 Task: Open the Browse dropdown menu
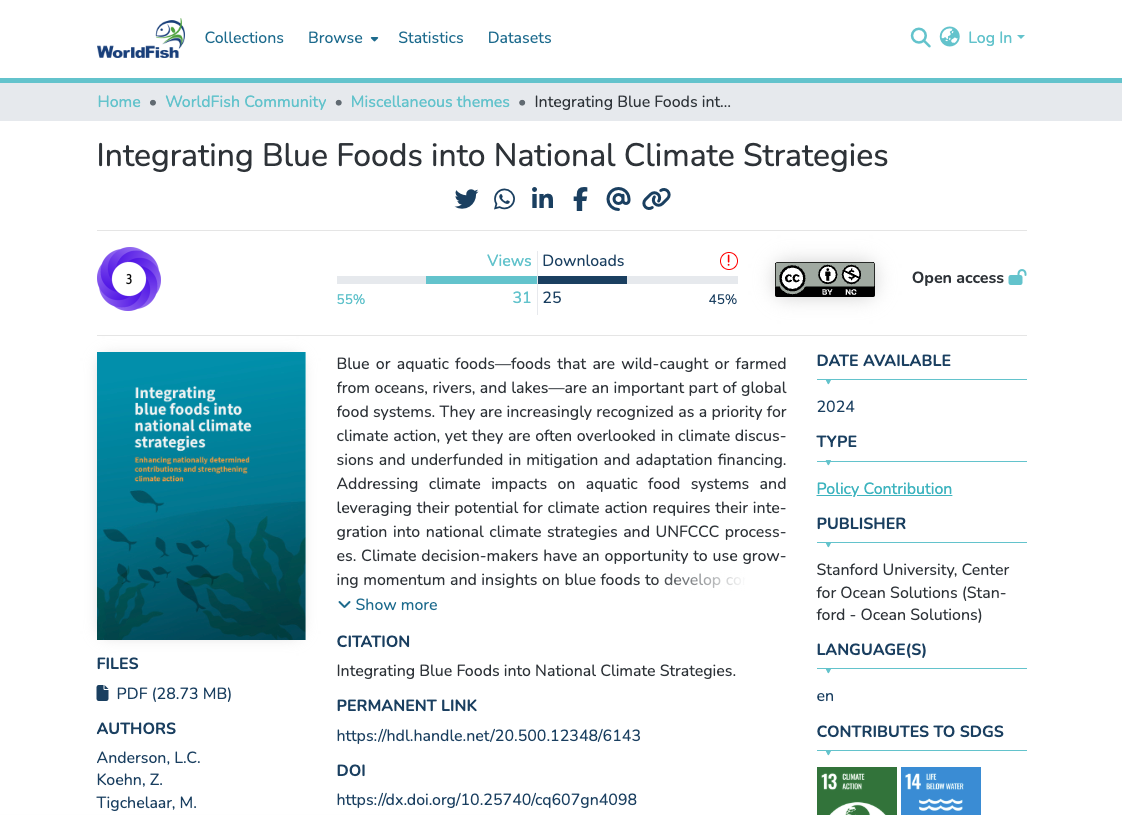(x=343, y=37)
